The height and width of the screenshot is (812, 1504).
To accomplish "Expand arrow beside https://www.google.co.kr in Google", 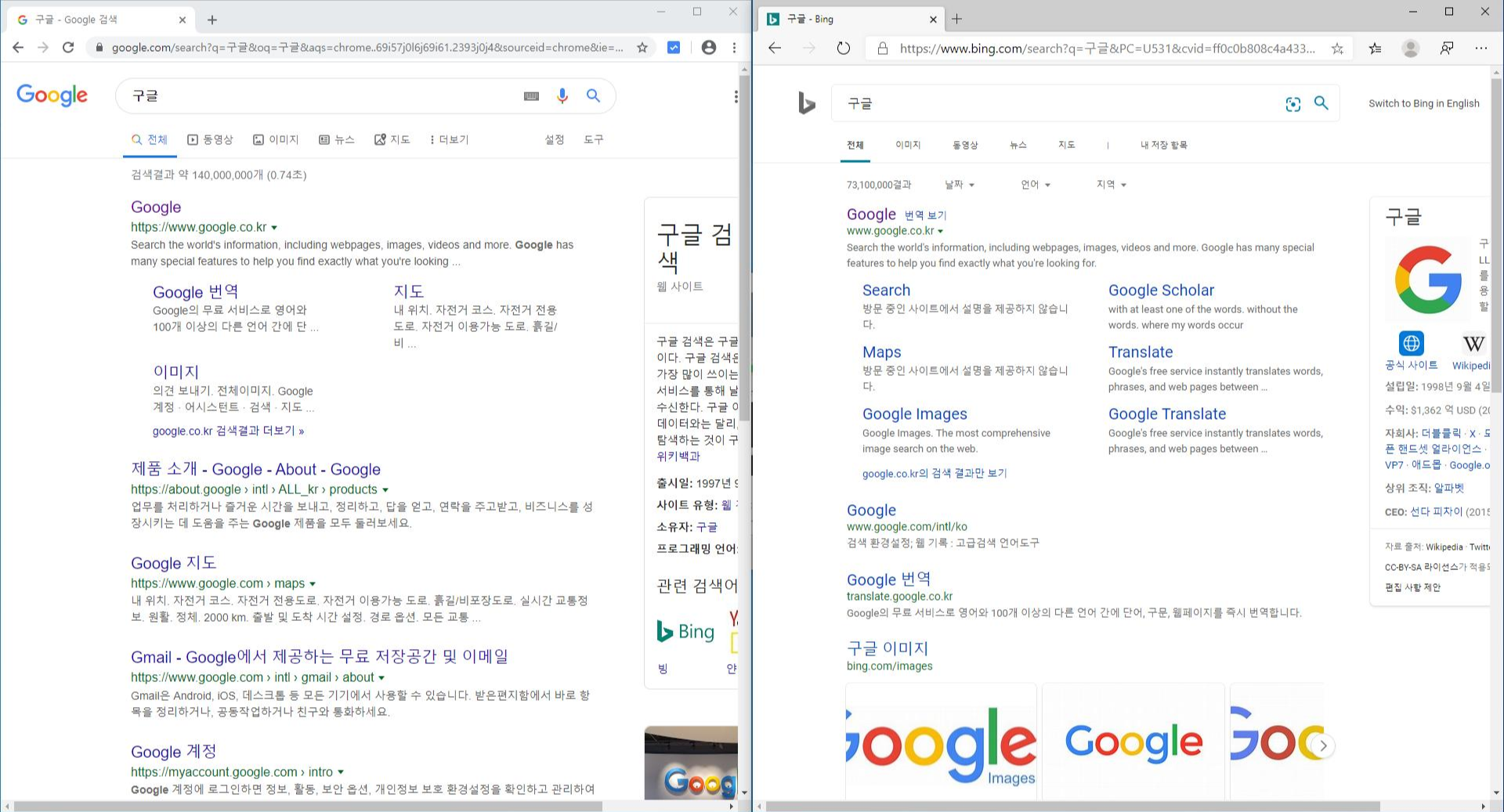I will click(274, 228).
